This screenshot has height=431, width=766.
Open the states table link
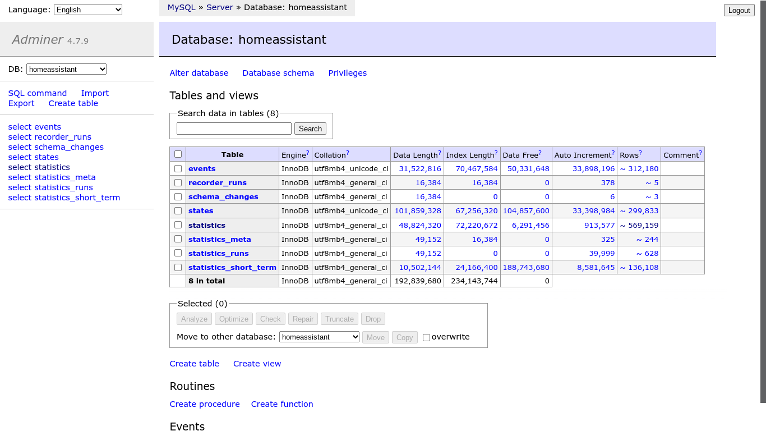coord(200,211)
